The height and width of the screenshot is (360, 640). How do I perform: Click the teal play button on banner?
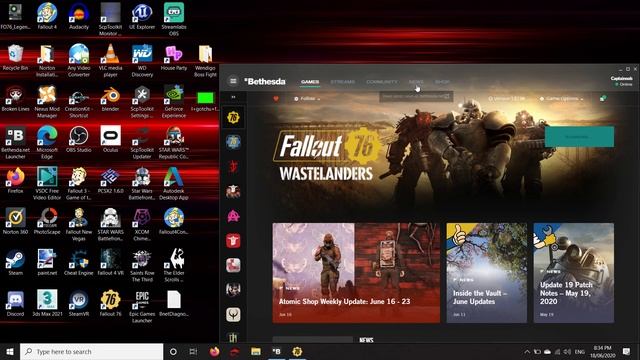pyautogui.click(x=579, y=137)
